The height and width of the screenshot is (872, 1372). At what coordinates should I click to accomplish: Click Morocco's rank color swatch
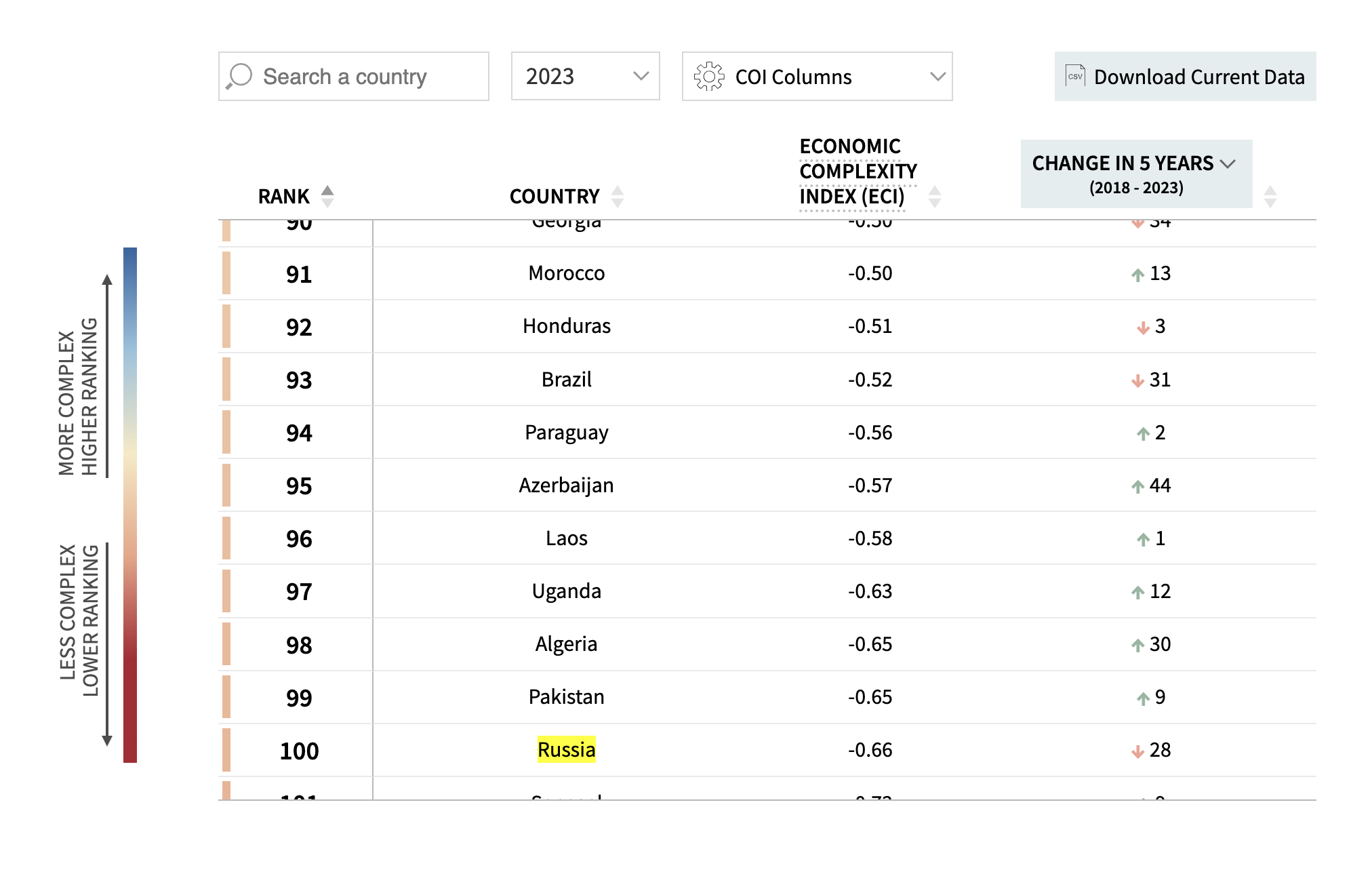pos(226,273)
